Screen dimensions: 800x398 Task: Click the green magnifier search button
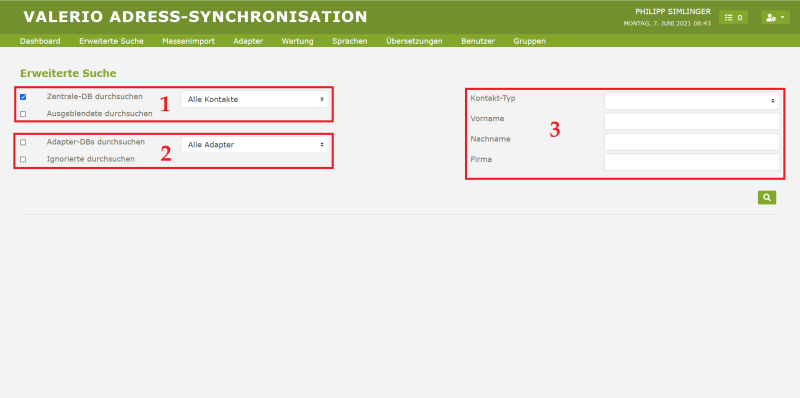[x=767, y=197]
